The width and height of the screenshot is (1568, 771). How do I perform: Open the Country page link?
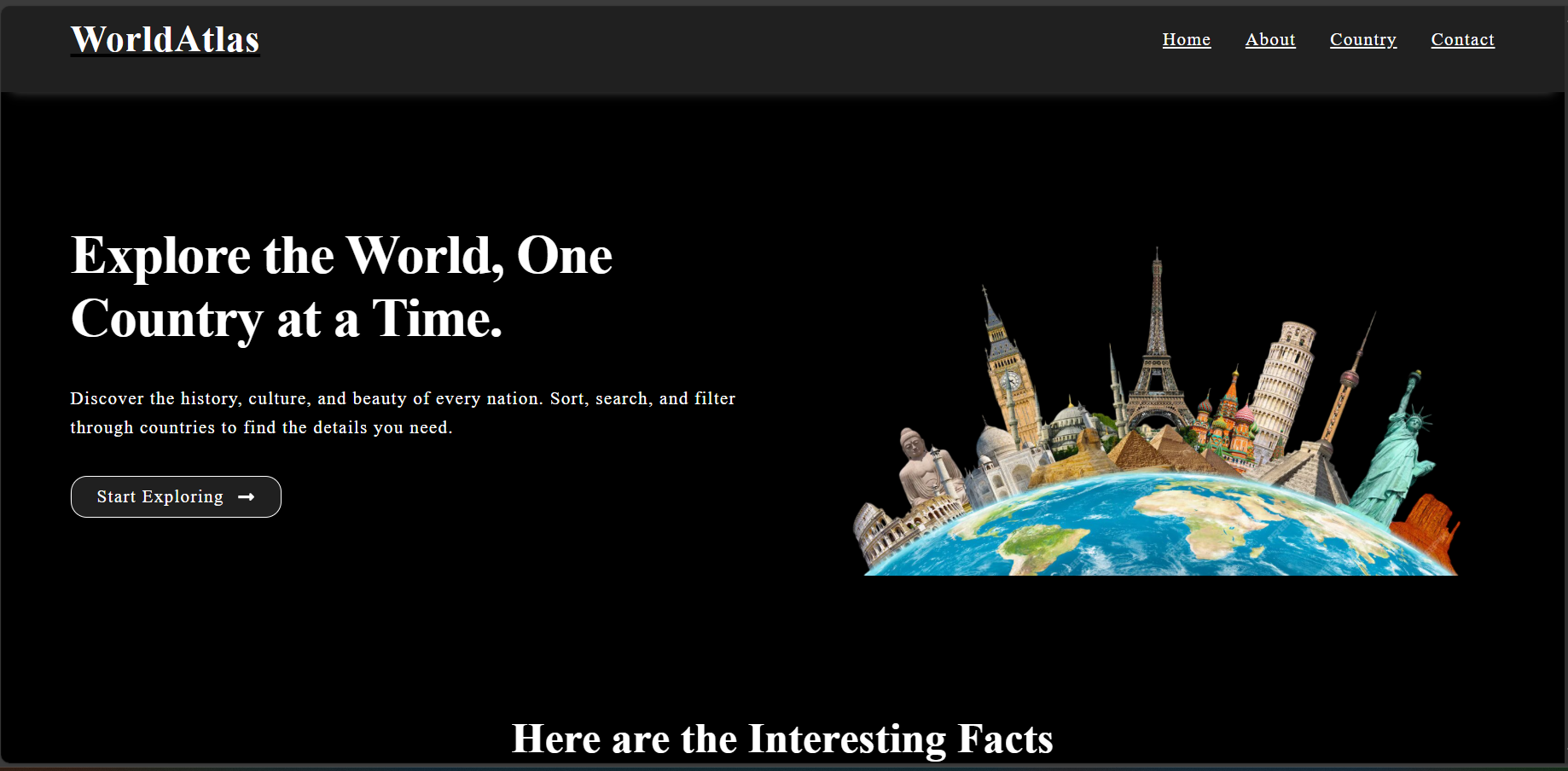pyautogui.click(x=1362, y=40)
